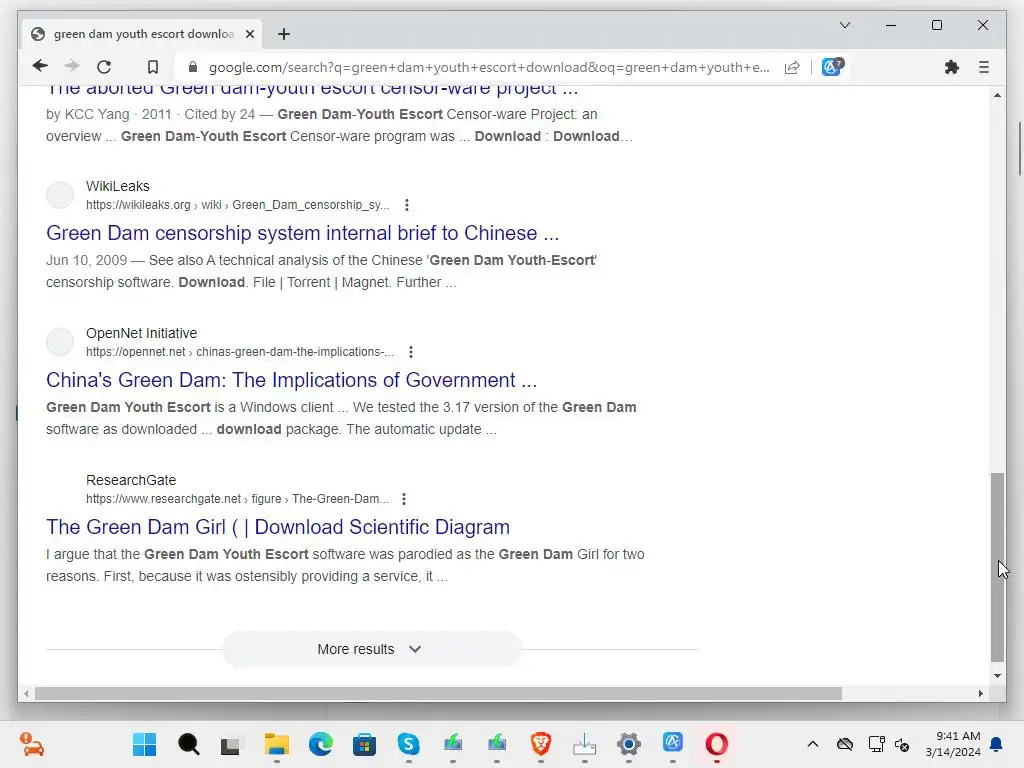Image resolution: width=1024 pixels, height=768 pixels.
Task: Open the aborted Green dam-youth escort censor-ware link
Action: pyautogui.click(x=312, y=90)
